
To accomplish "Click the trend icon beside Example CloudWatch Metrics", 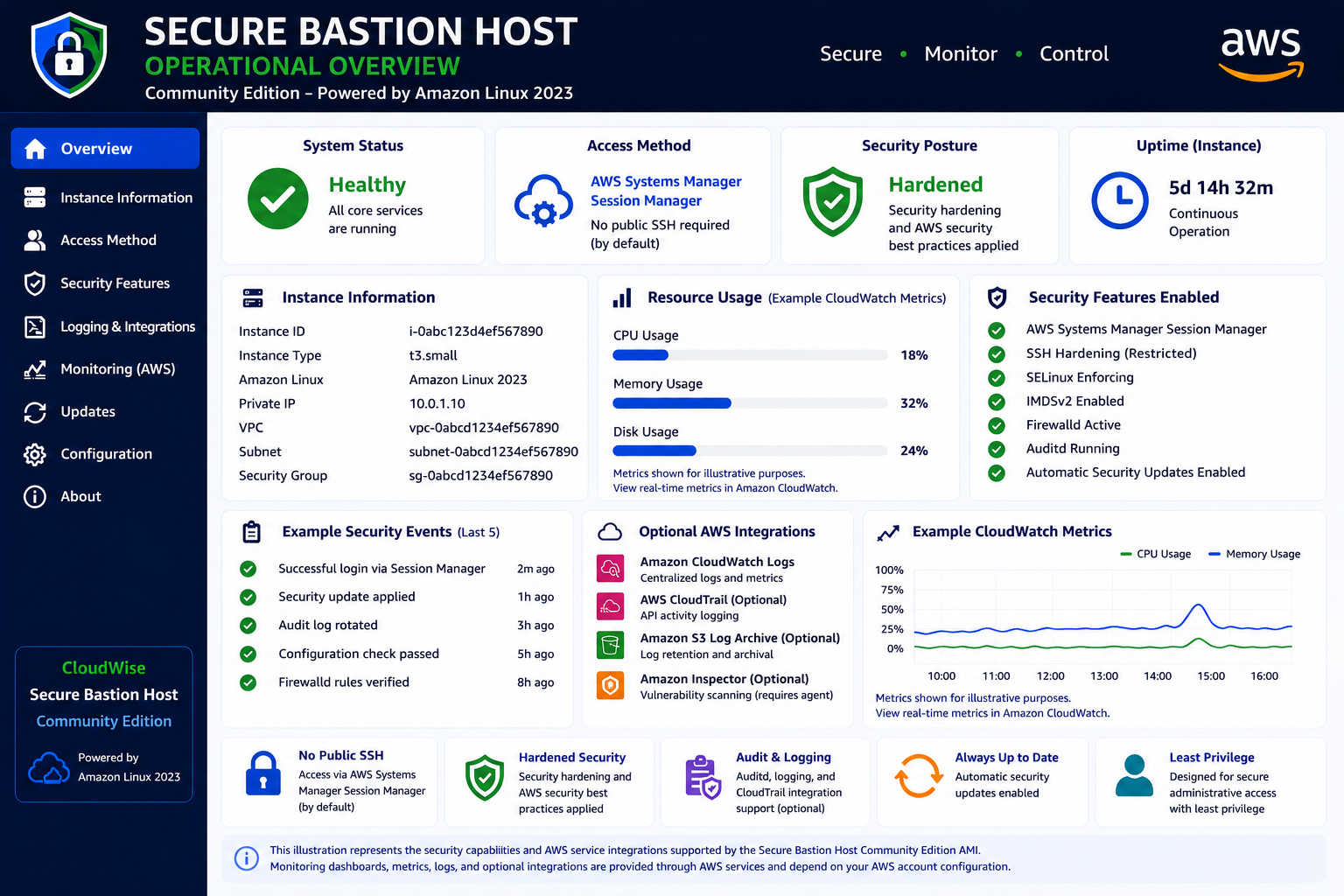I will [x=889, y=532].
